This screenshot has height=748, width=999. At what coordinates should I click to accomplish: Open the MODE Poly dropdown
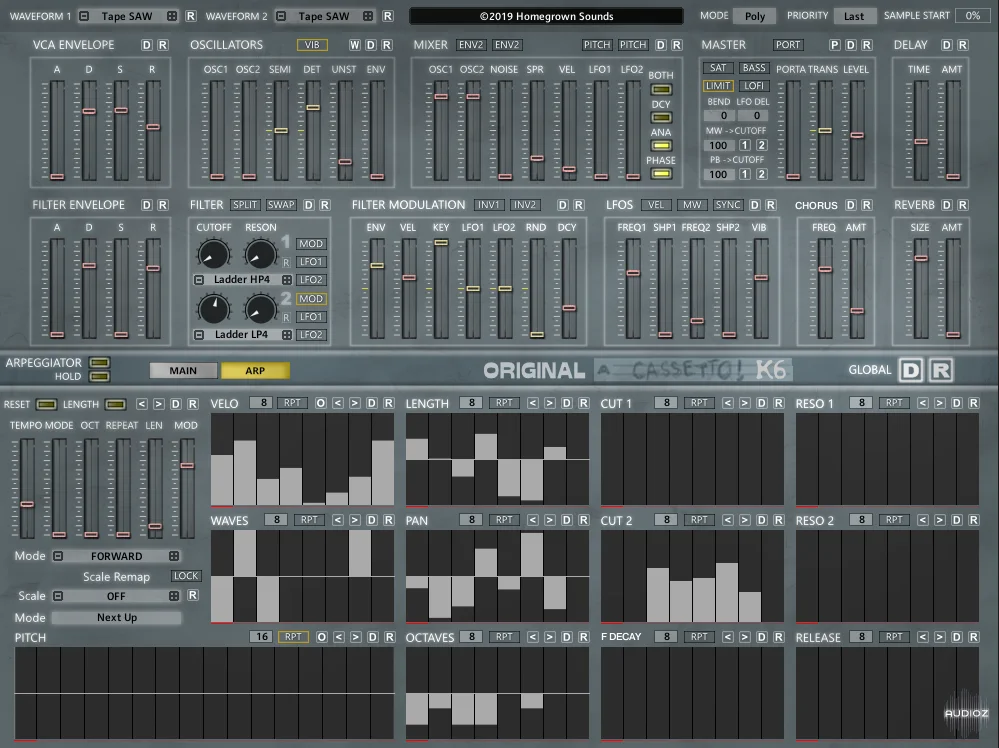[x=755, y=16]
